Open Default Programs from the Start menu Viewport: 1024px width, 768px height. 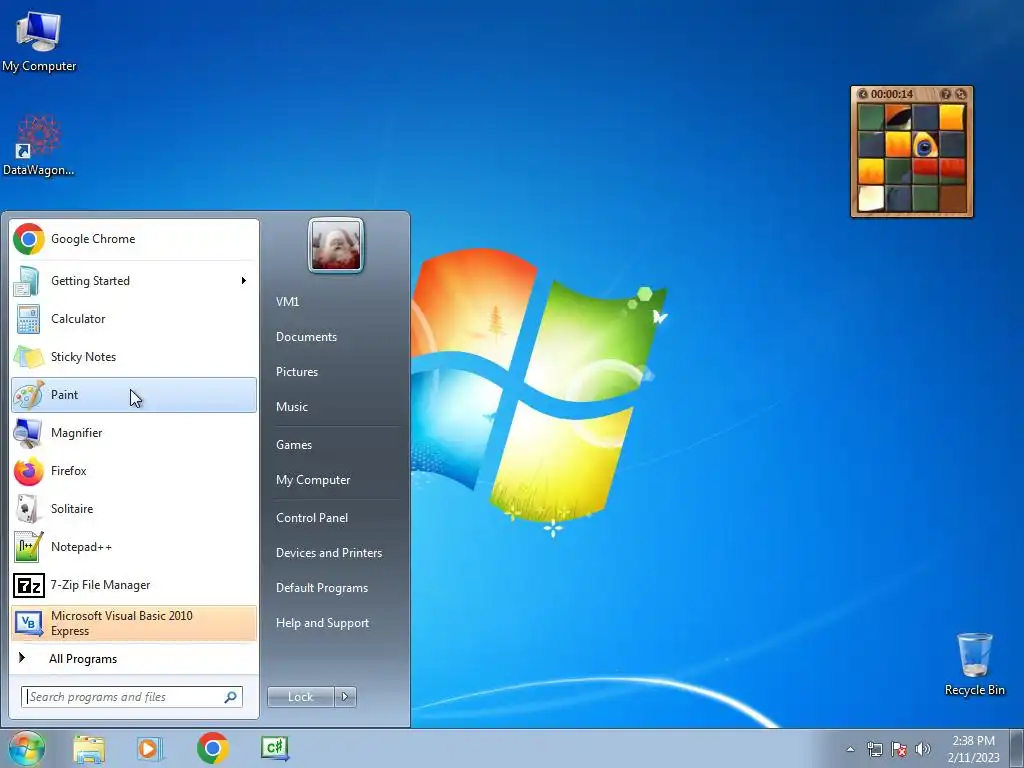pos(322,588)
